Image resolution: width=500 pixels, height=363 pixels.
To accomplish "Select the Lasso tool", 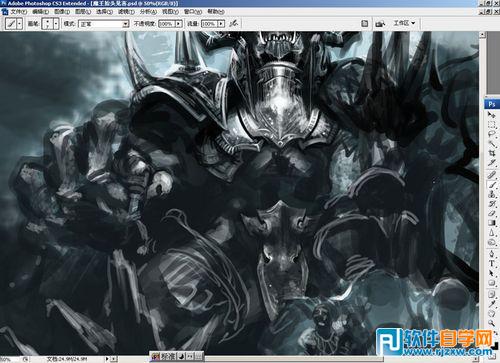I will click(x=492, y=134).
